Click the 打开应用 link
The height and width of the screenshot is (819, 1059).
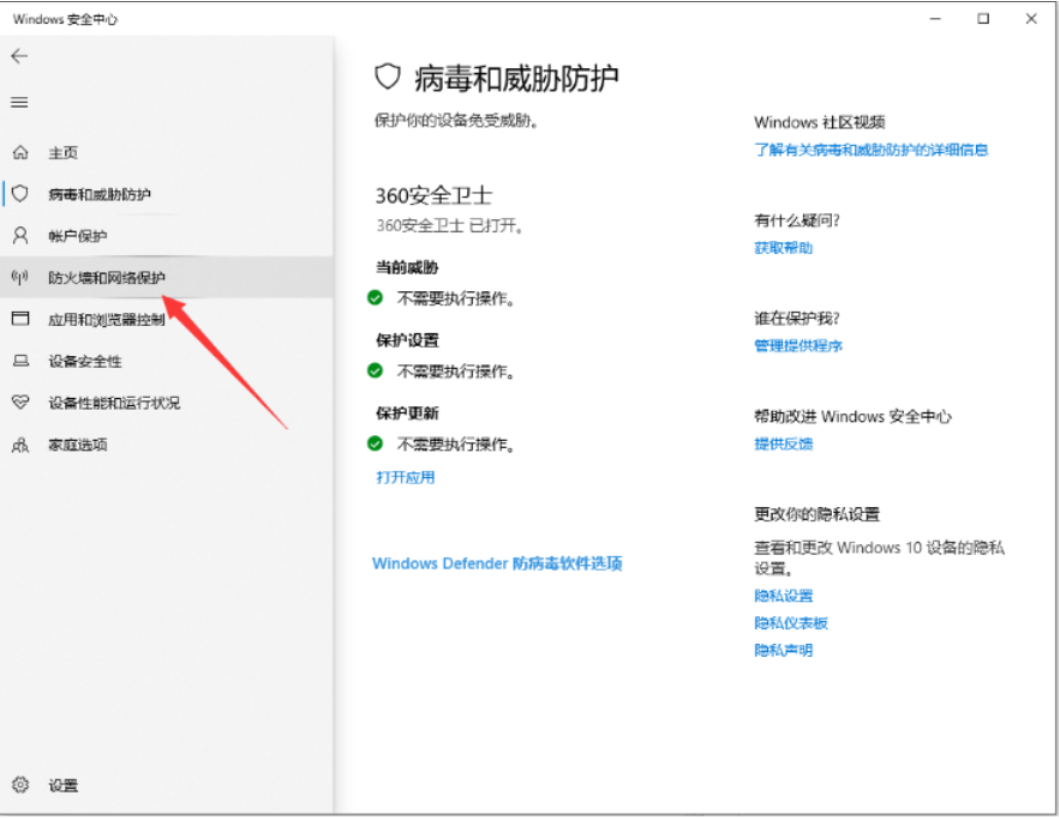[405, 478]
